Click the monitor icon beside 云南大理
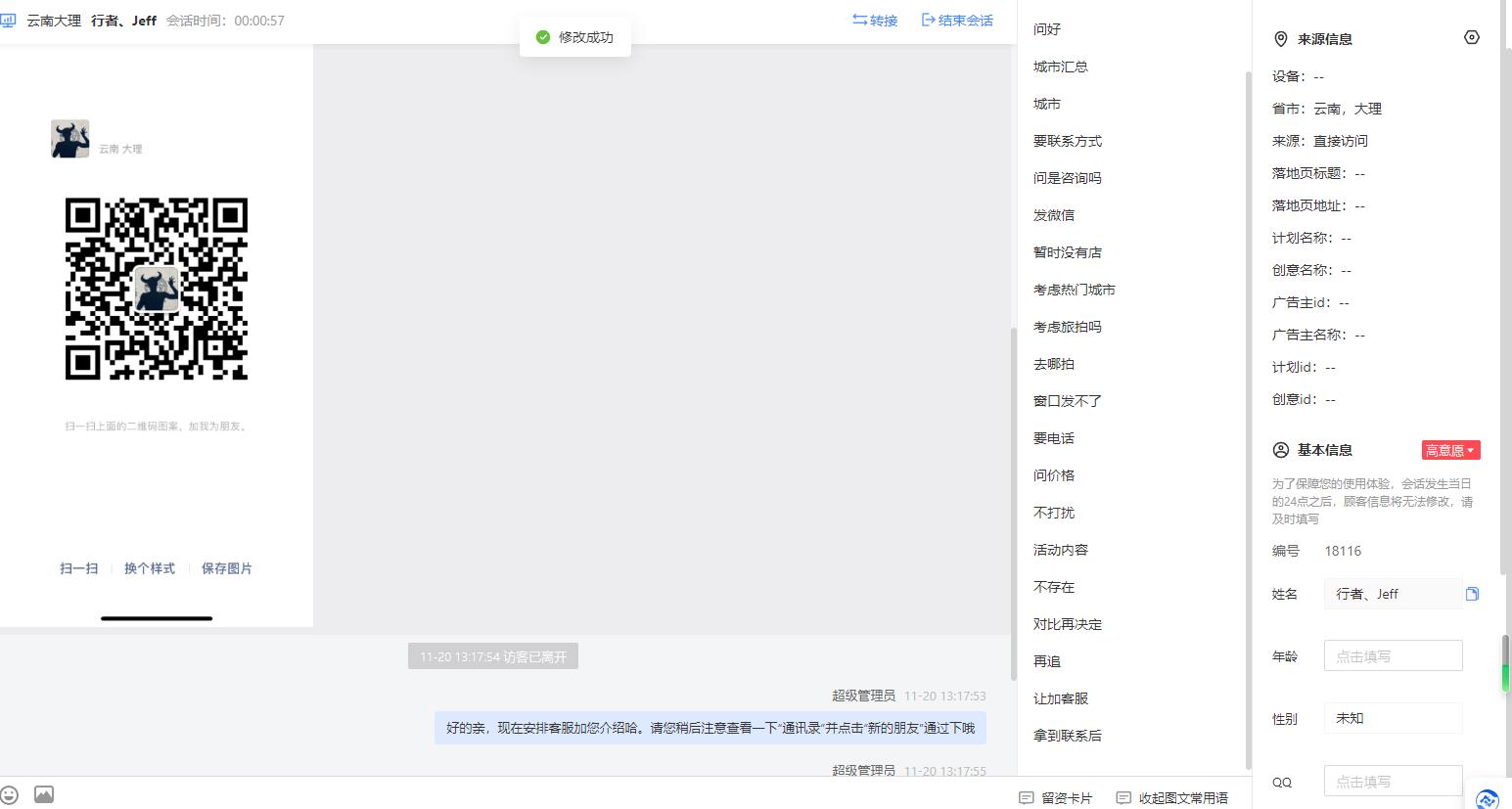The image size is (1512, 809). coord(9,20)
